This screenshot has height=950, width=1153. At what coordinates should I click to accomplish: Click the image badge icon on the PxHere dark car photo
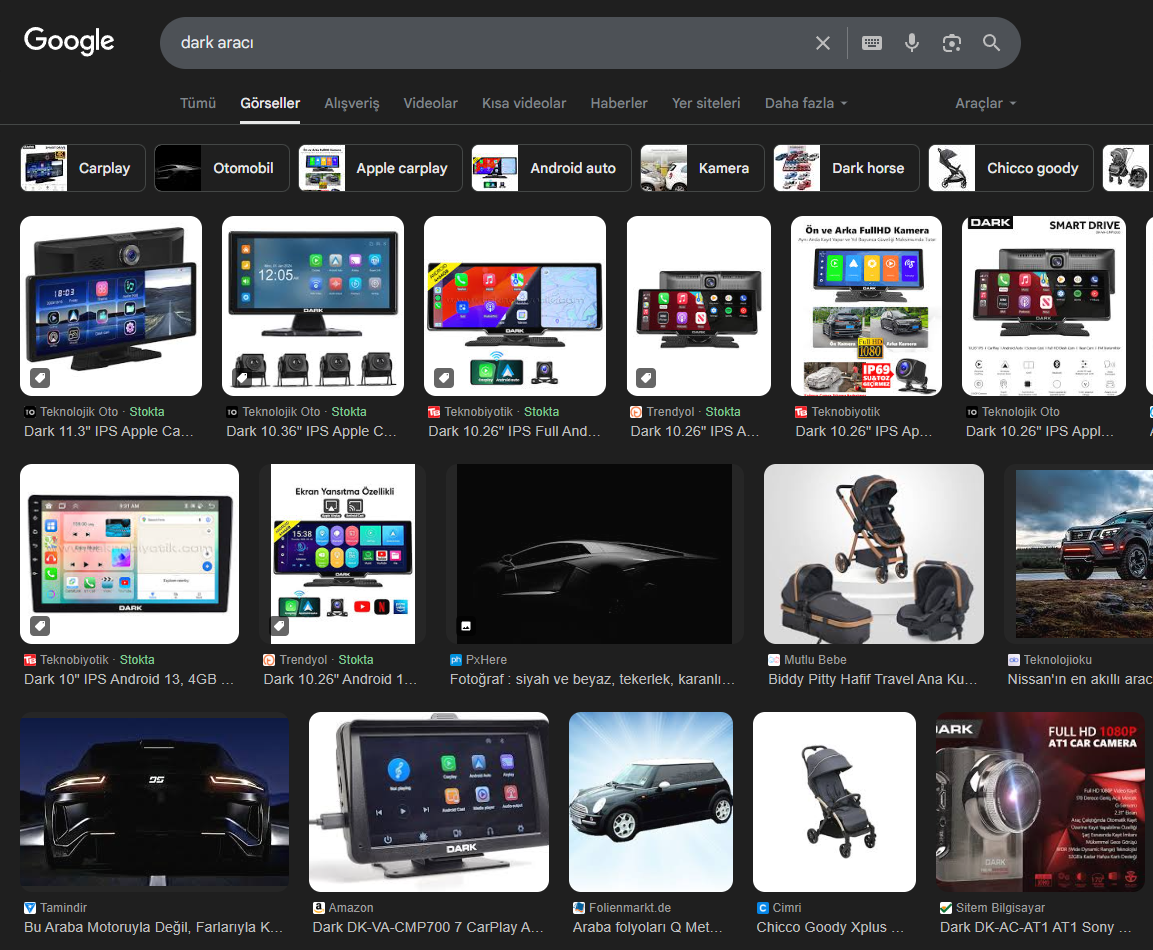465,626
